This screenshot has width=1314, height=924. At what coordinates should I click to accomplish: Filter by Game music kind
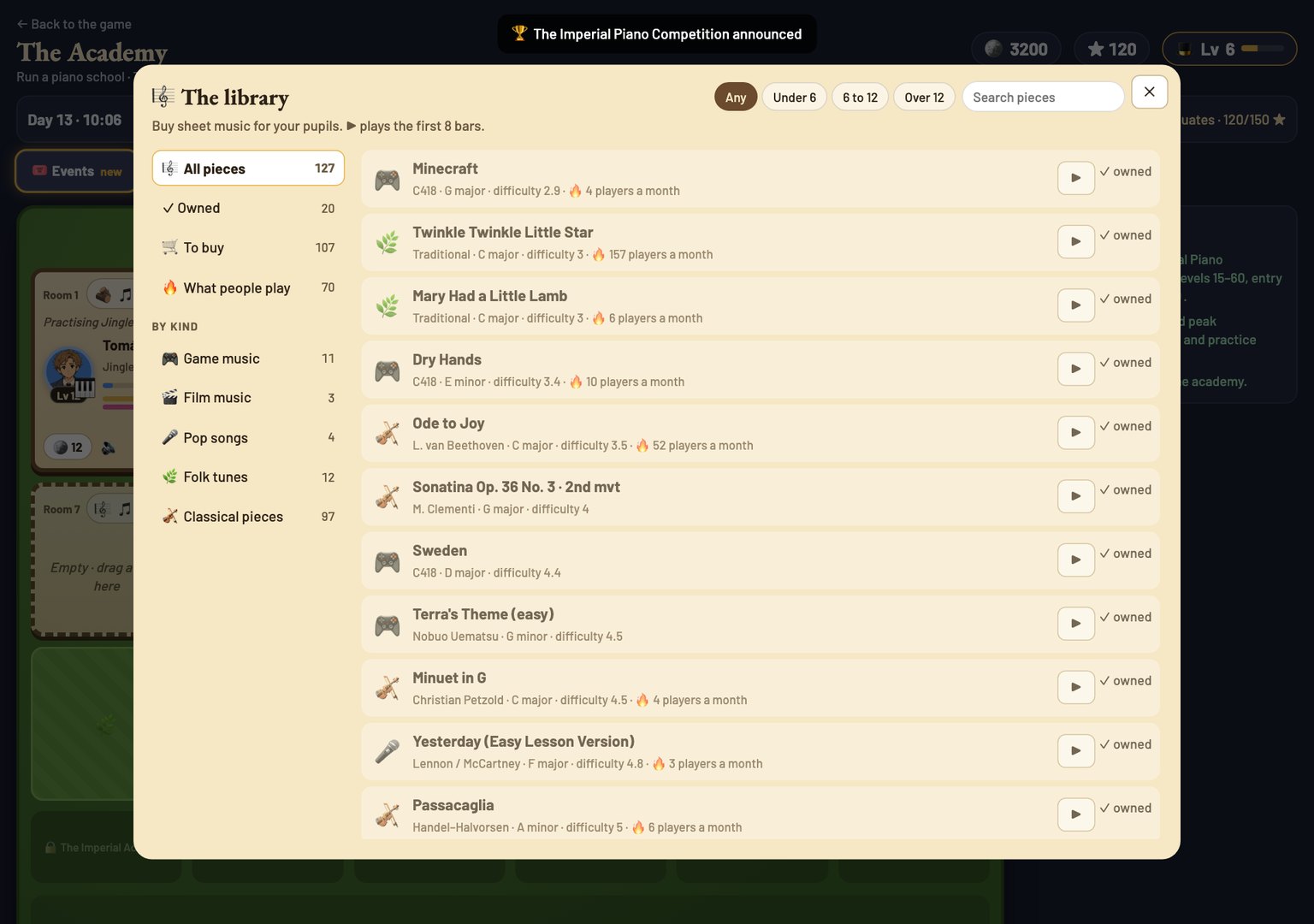pyautogui.click(x=248, y=358)
